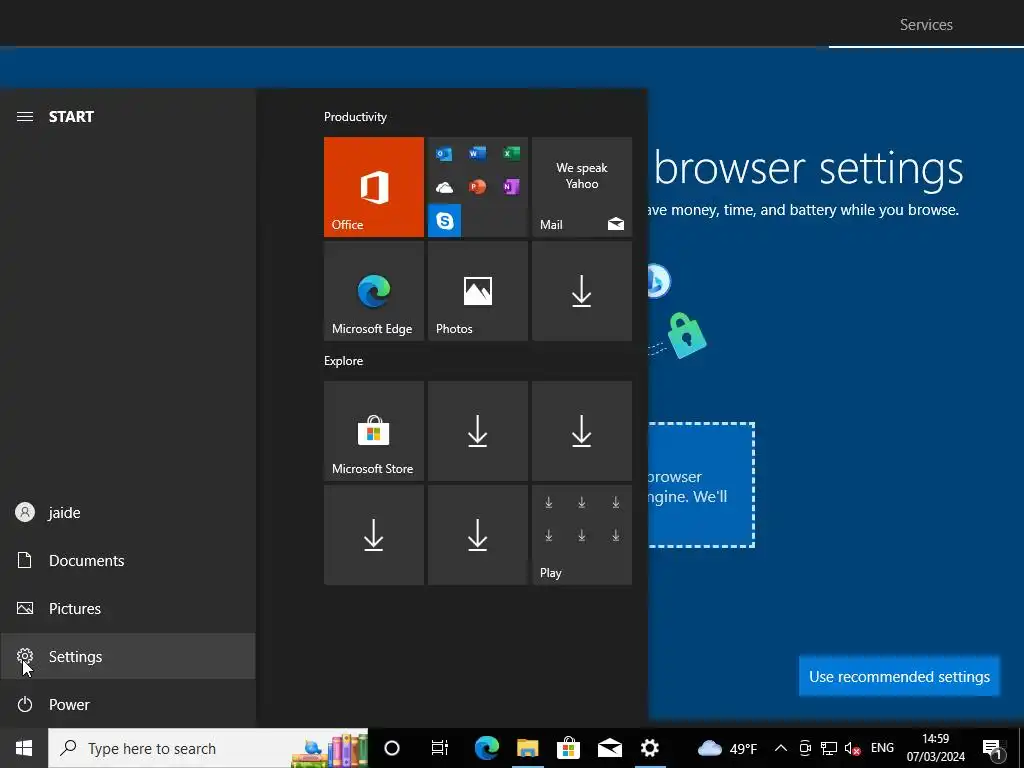Open the clock and calendar flyout
Viewport: 1024px width, 768px height.
tap(936, 748)
